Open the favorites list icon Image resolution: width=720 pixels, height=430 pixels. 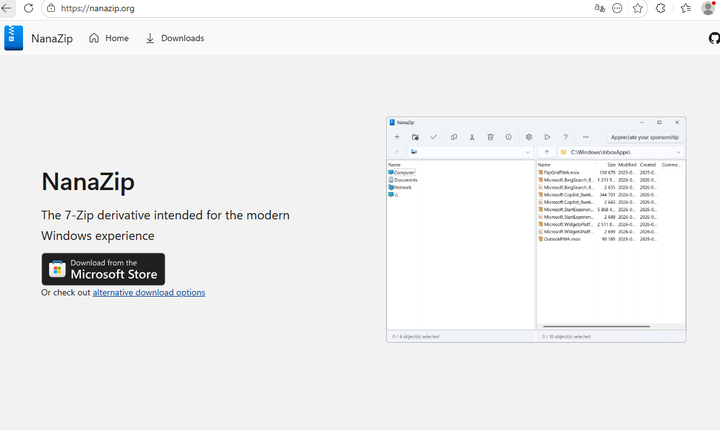pos(686,8)
